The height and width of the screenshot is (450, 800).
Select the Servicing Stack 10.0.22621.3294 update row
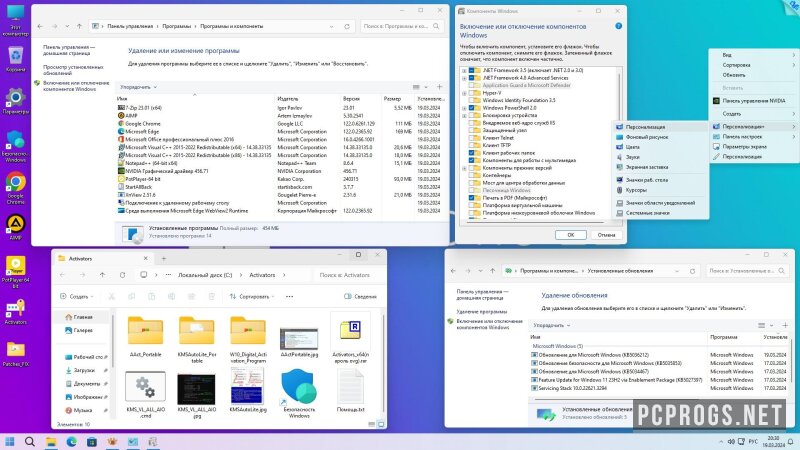point(659,388)
